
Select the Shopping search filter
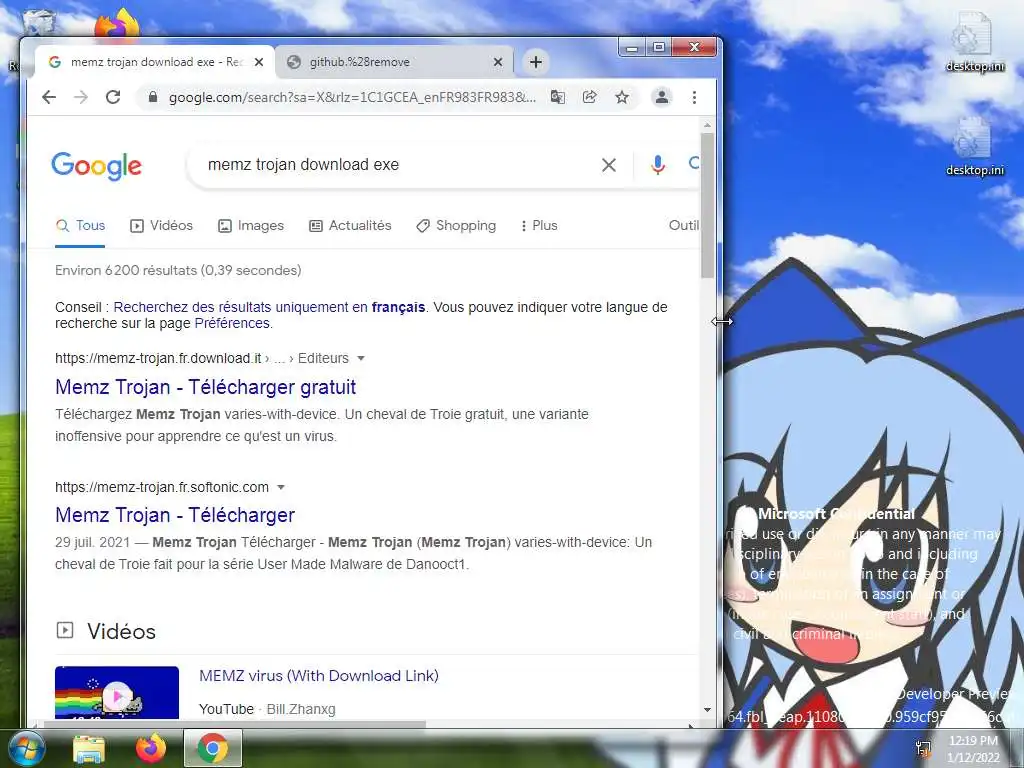456,225
